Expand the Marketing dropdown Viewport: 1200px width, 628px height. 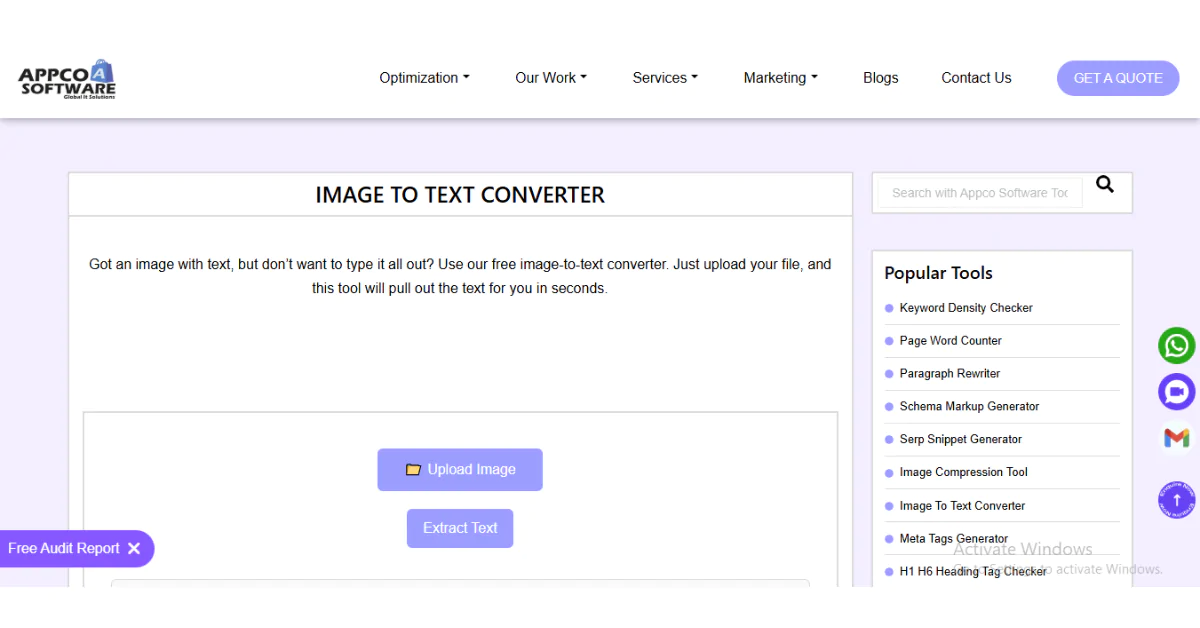[780, 77]
